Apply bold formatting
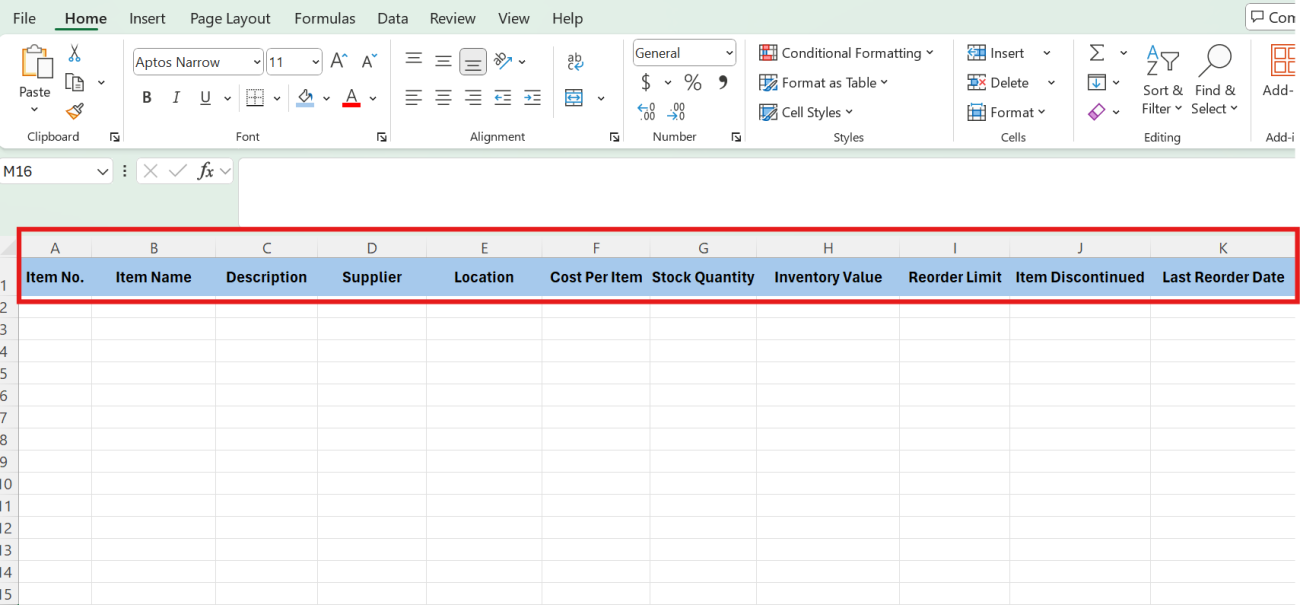The width and height of the screenshot is (1300, 605). (x=146, y=97)
